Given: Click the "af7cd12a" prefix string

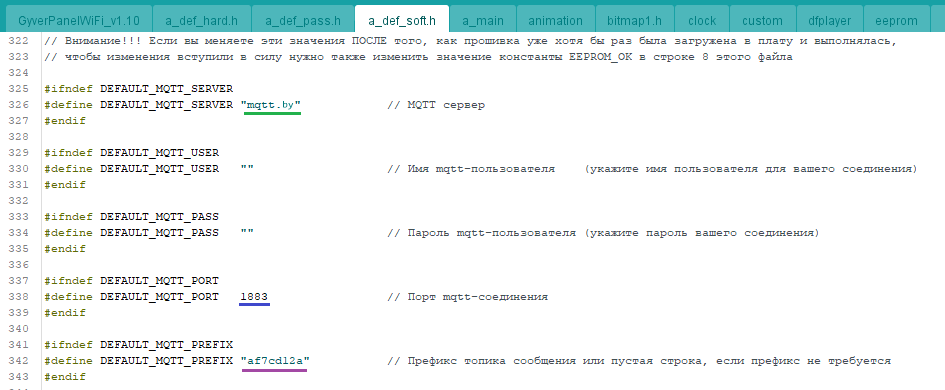Looking at the screenshot, I should pyautogui.click(x=275, y=361).
